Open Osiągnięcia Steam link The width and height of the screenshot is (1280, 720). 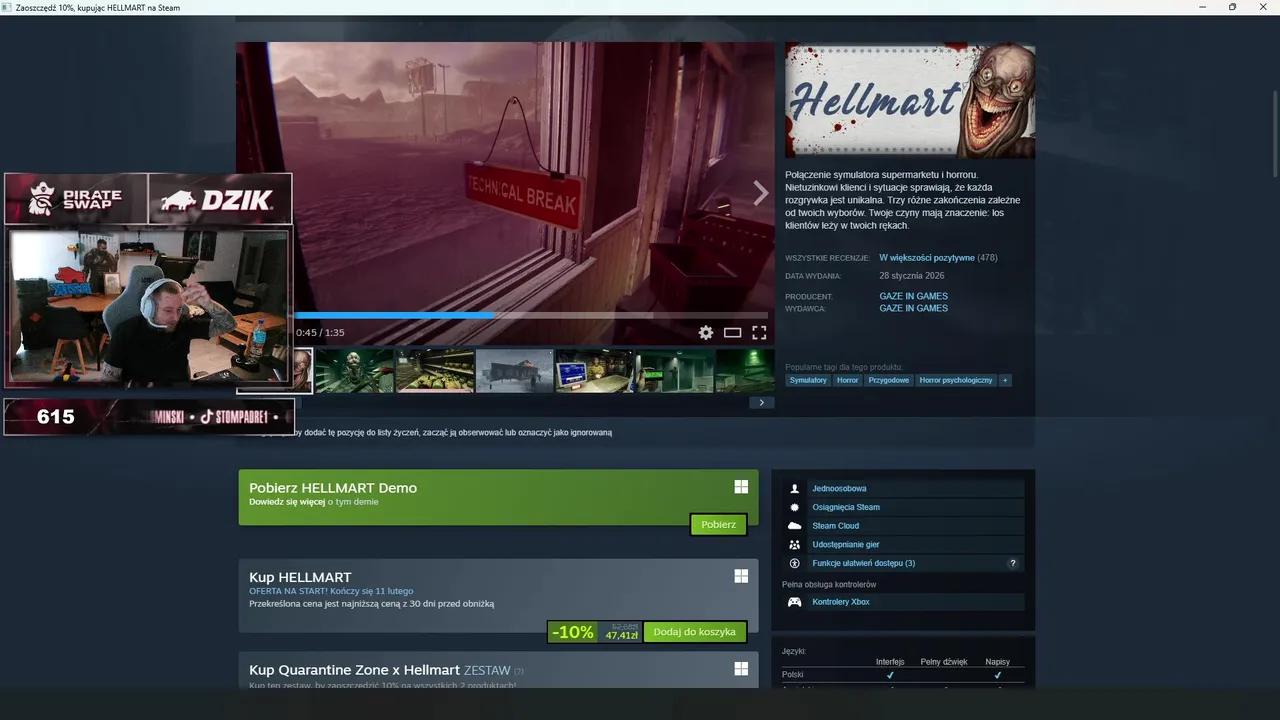tap(846, 507)
